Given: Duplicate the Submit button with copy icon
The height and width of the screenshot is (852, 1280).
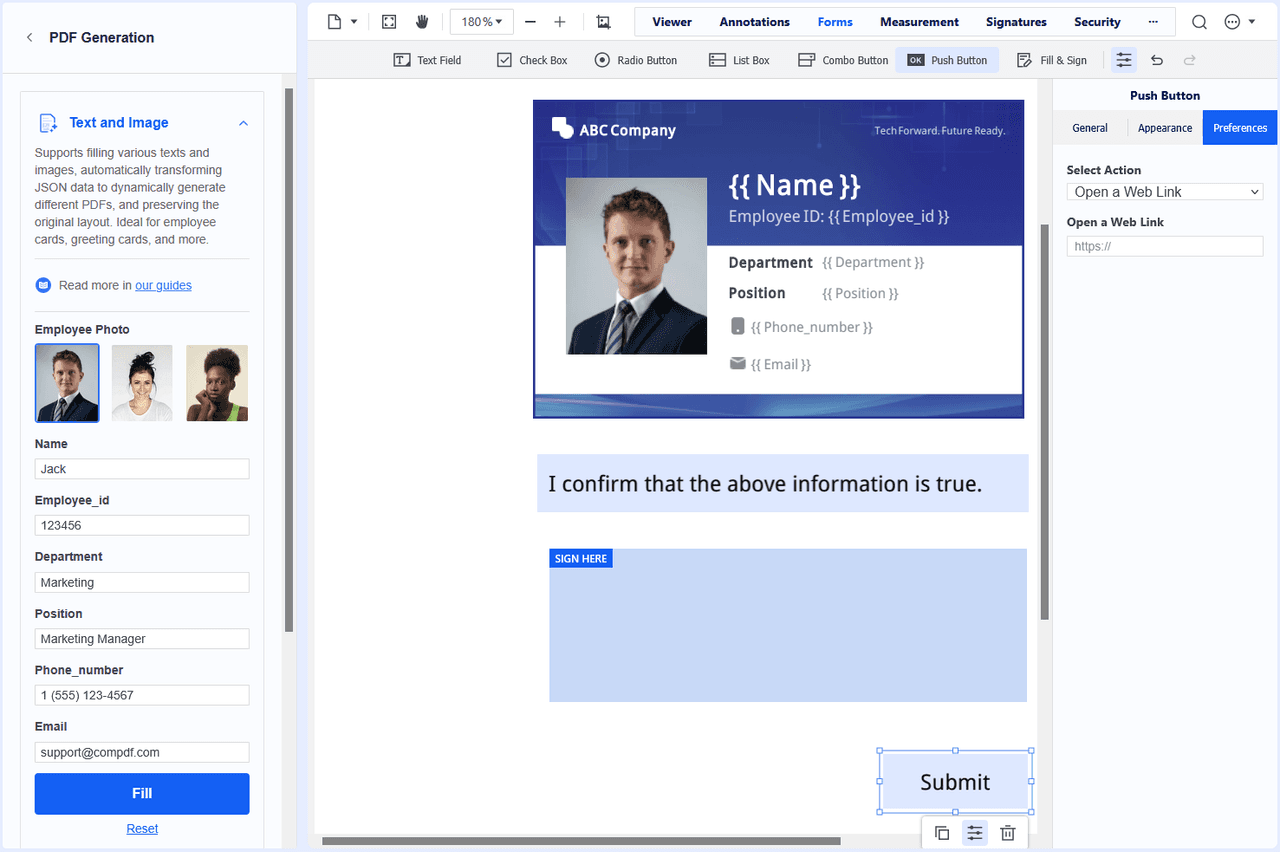Looking at the screenshot, I should 942,833.
